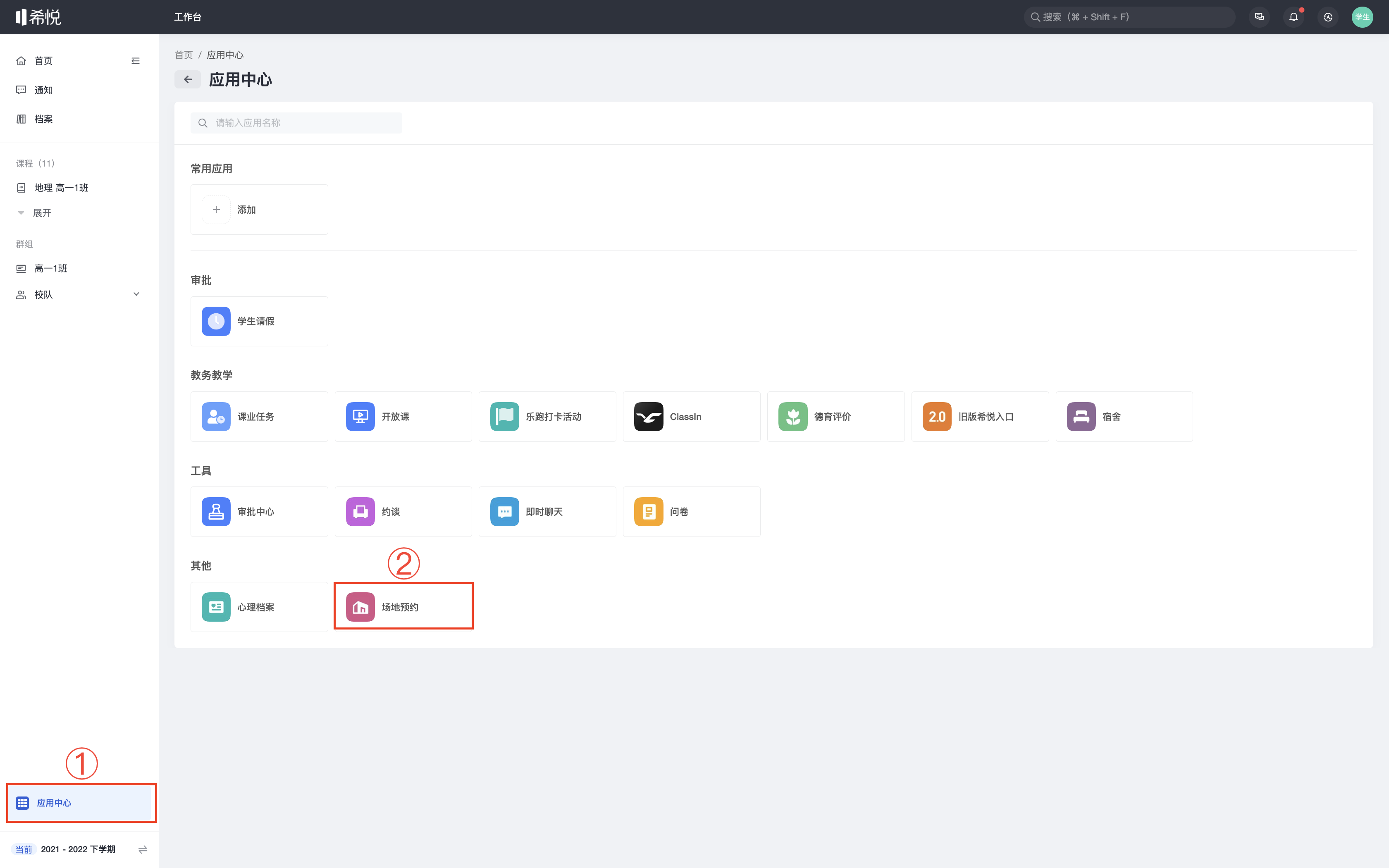This screenshot has width=1389, height=868.
Task: Click the 审批中心 label text
Action: (256, 512)
